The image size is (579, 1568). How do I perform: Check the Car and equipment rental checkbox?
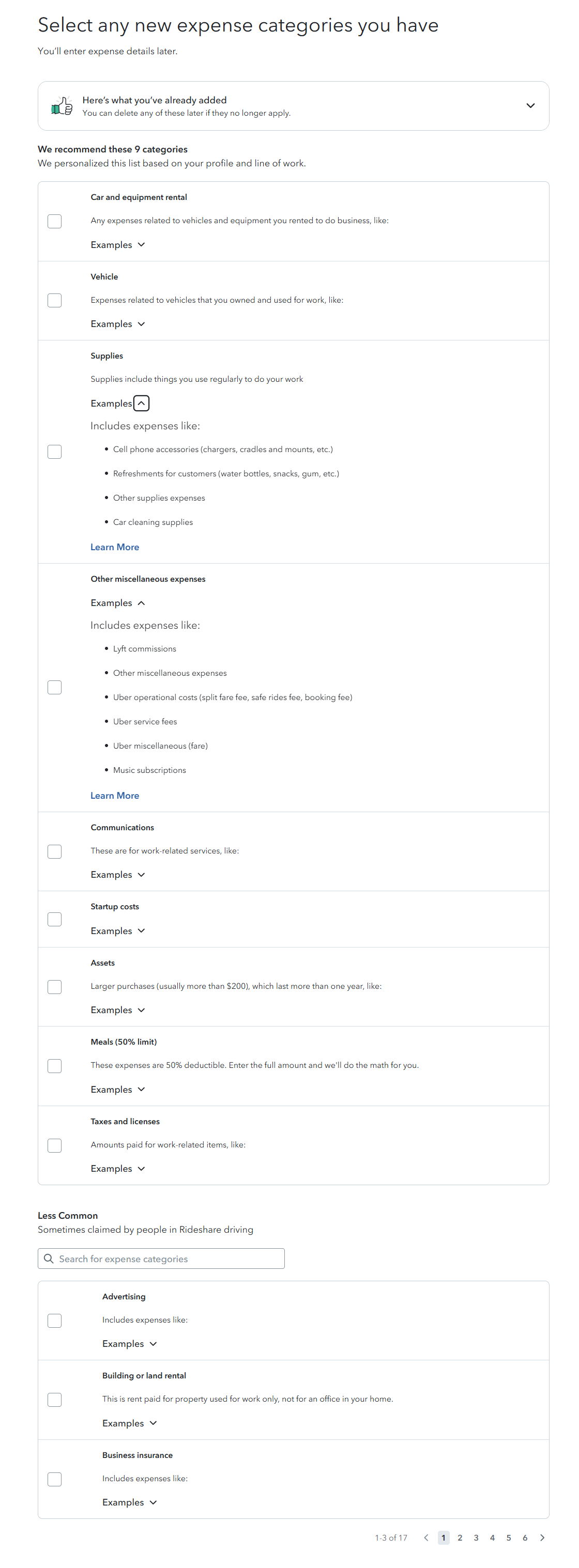[55, 221]
